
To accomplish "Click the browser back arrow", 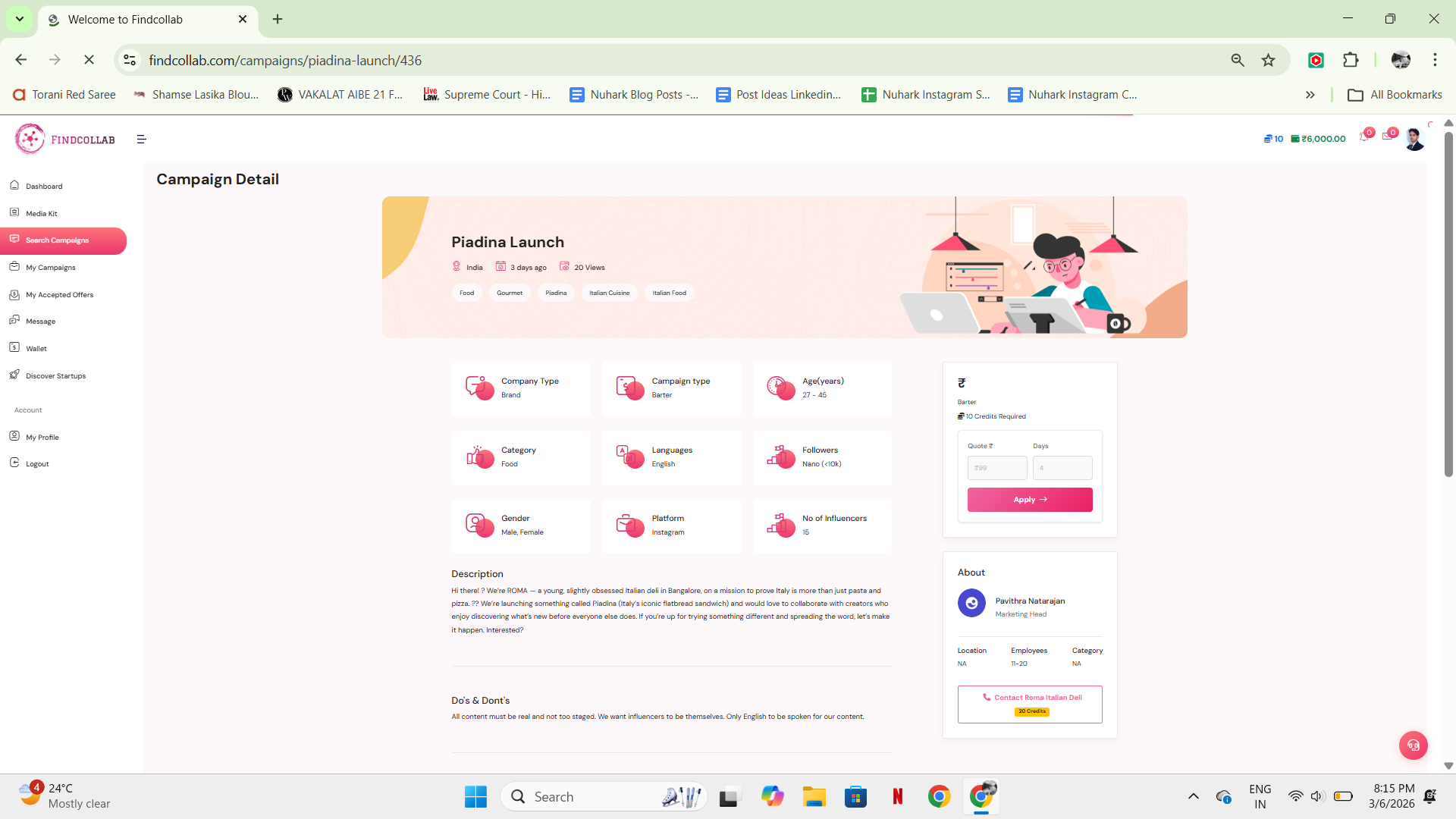I will click(x=21, y=60).
